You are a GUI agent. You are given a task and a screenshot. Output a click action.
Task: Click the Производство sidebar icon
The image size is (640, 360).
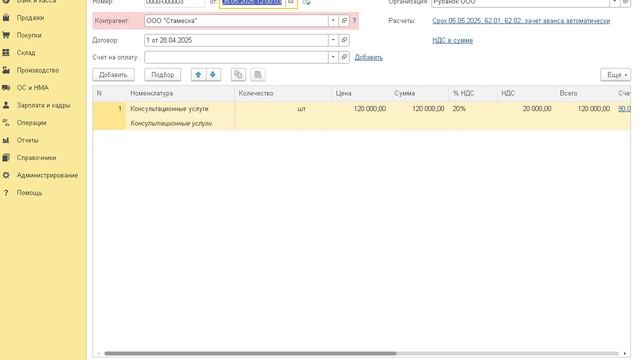point(6,70)
